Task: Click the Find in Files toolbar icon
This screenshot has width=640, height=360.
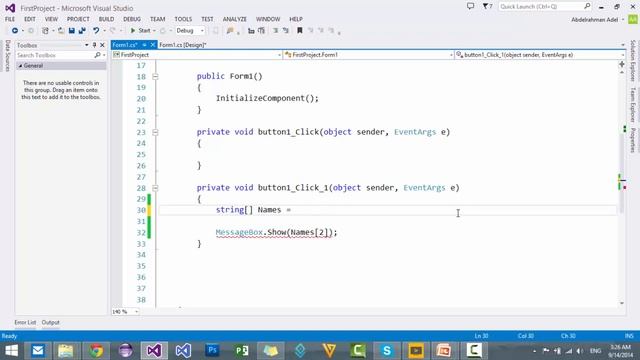Action: point(230,31)
